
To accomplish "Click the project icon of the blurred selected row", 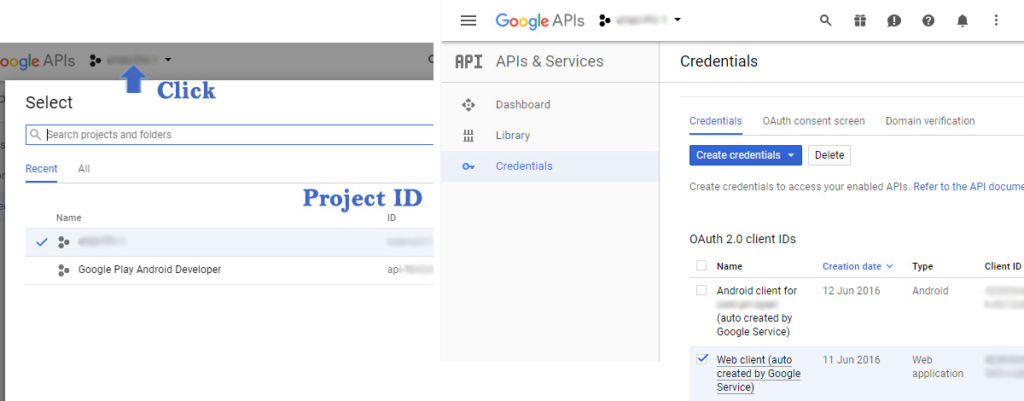I will 63,242.
